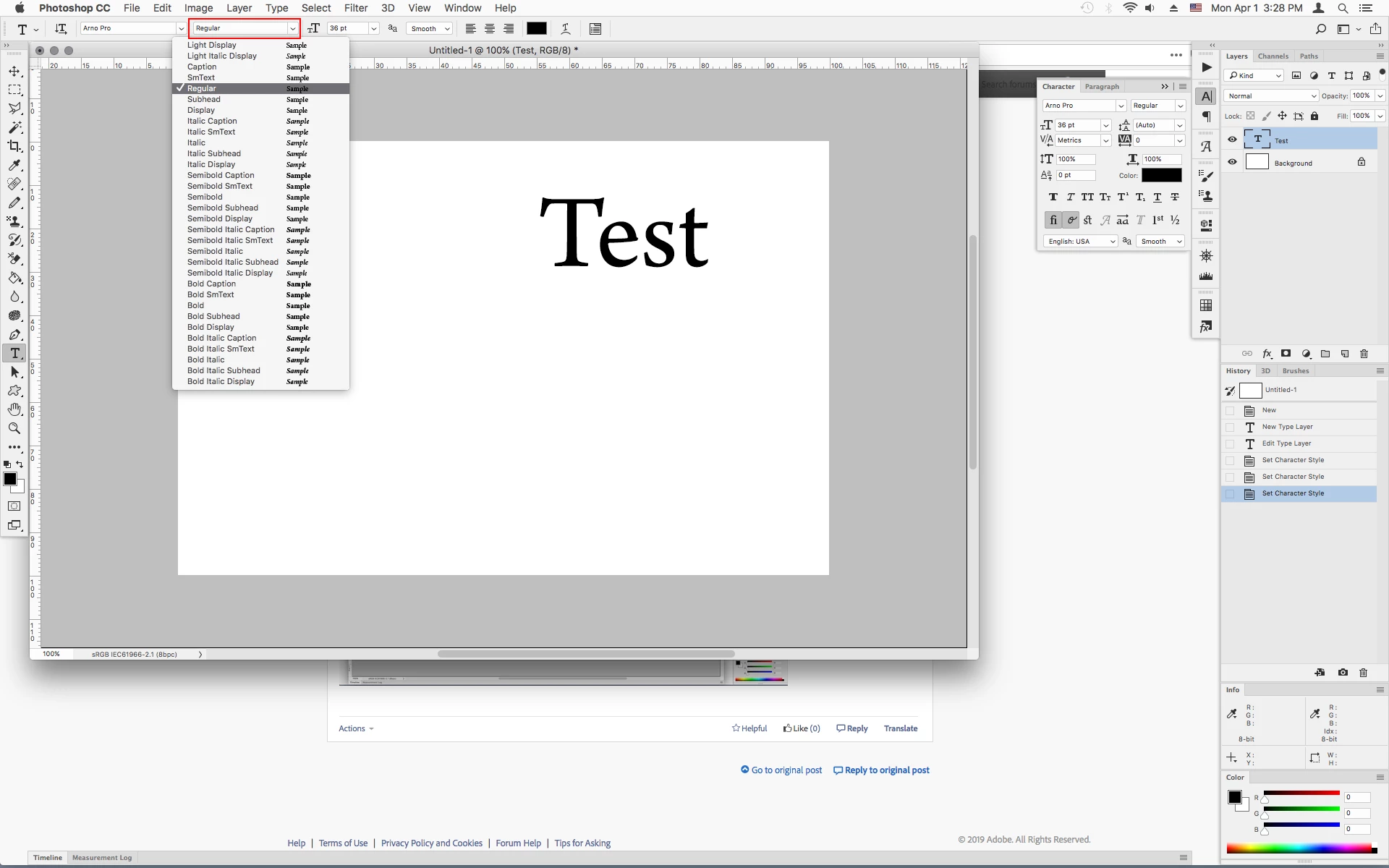
Task: Select the Move tool
Action: (14, 72)
